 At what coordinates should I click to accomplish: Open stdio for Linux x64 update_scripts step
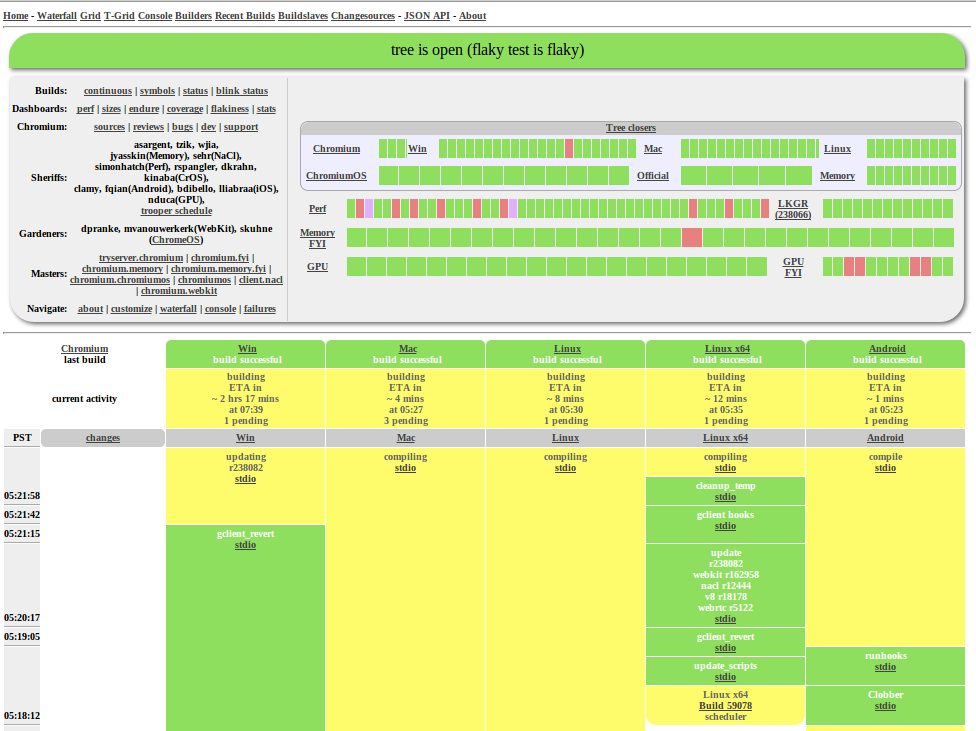pos(725,677)
